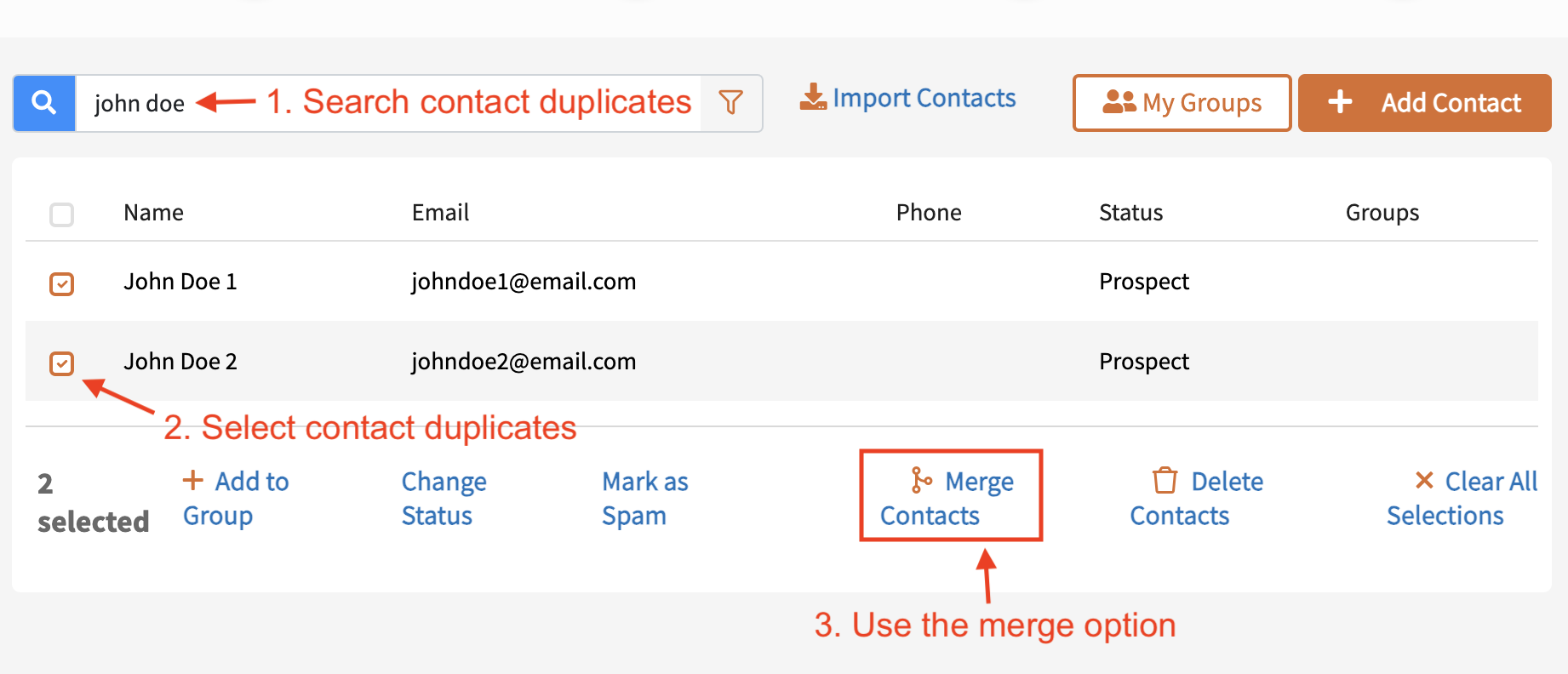Click the Mark as Spam link
The width and height of the screenshot is (1568, 674).
tap(644, 499)
